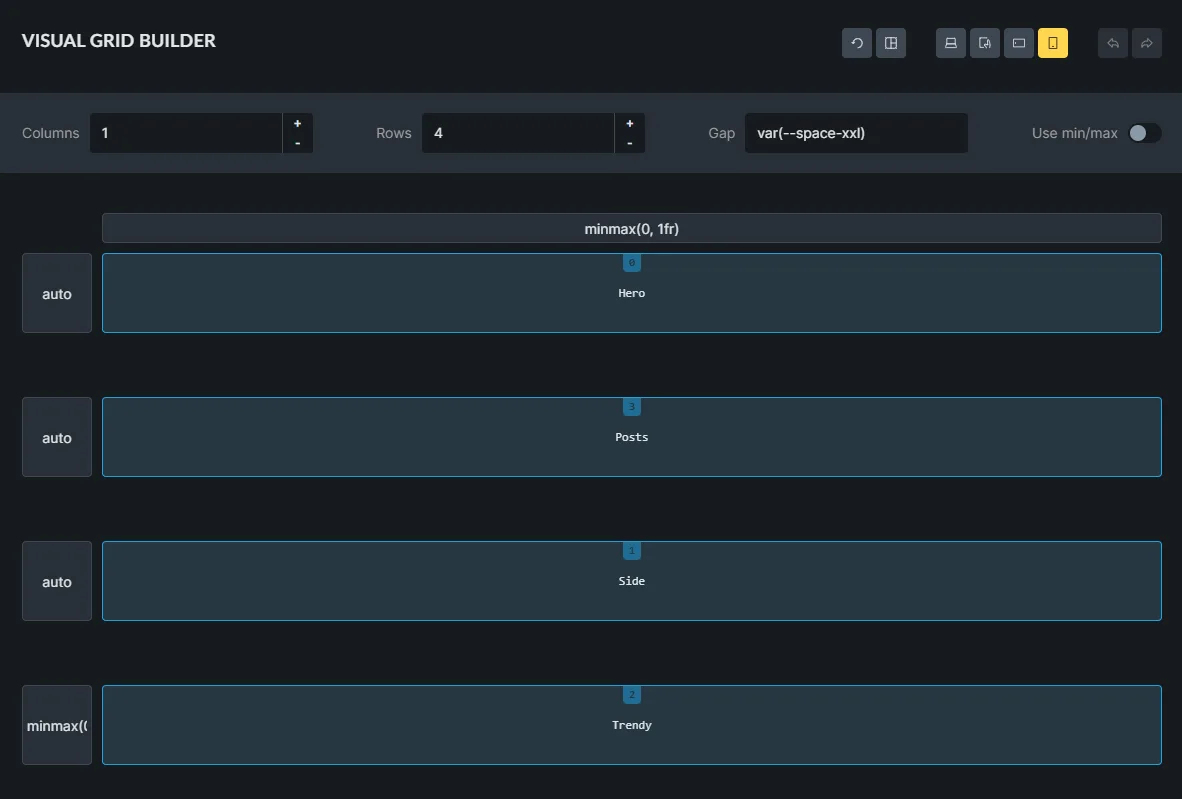Click the Rows number input field
The image size is (1182, 799).
coord(518,133)
